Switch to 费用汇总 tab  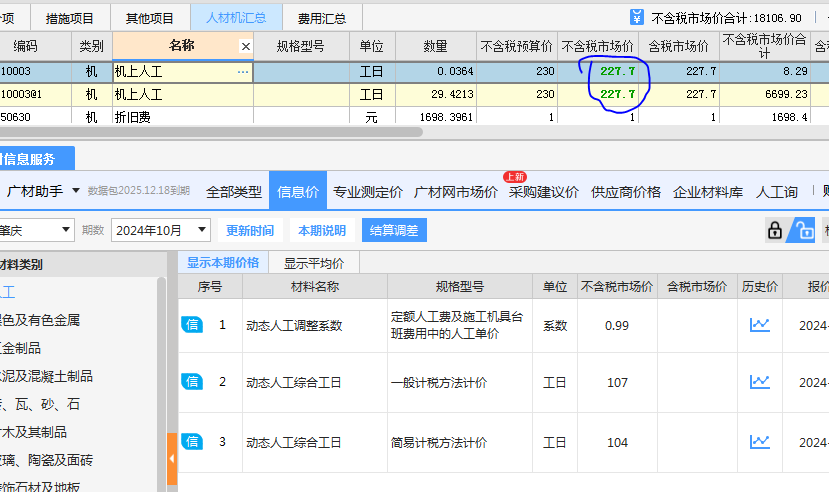tap(321, 18)
